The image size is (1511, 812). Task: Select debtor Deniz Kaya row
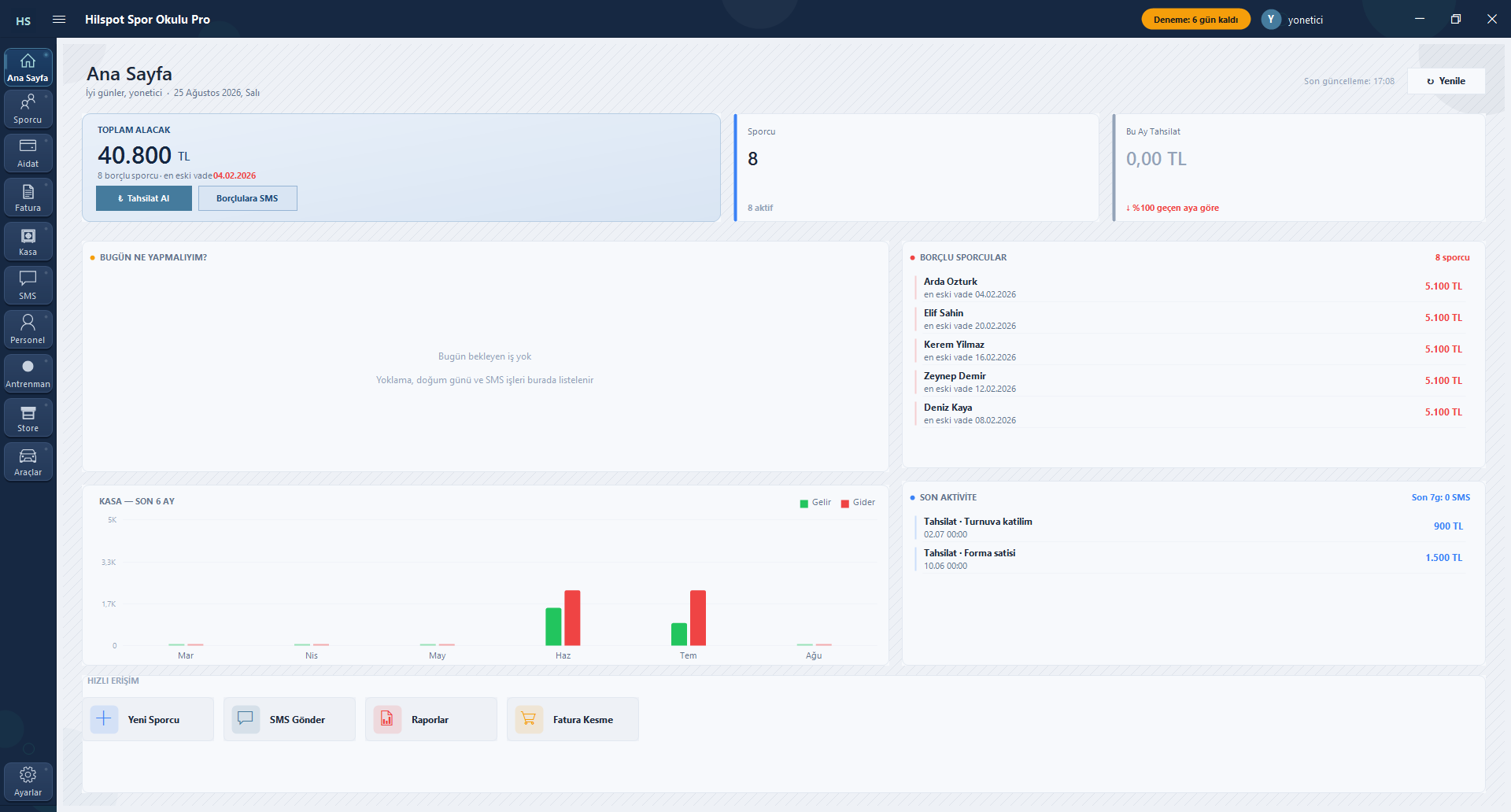click(1192, 413)
